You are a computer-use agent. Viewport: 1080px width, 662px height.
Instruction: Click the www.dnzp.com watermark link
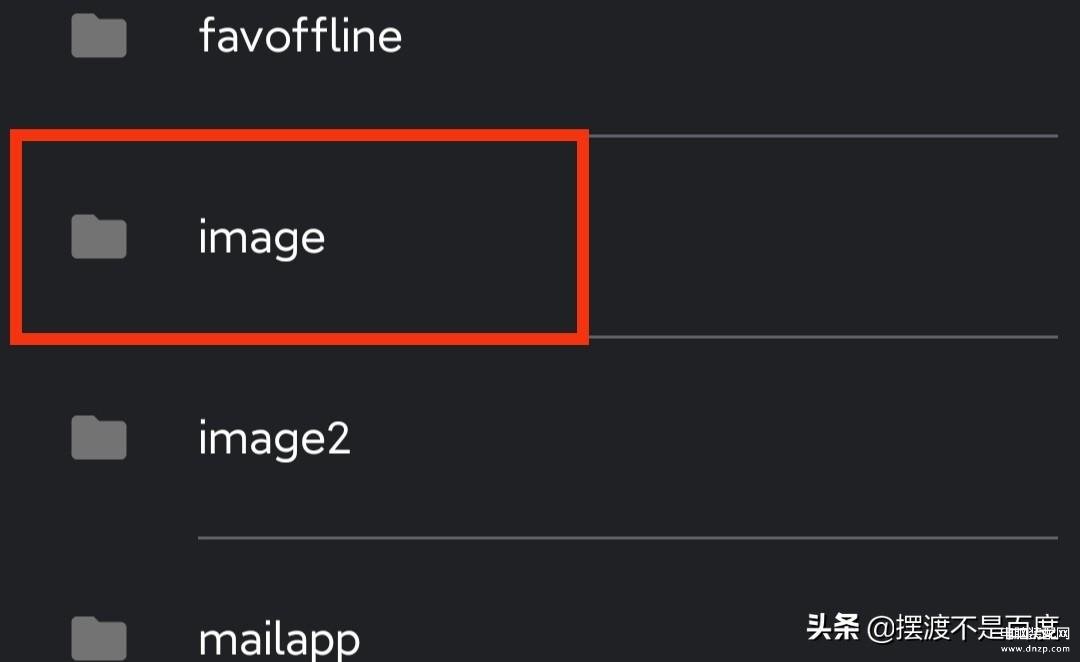[x=1035, y=648]
